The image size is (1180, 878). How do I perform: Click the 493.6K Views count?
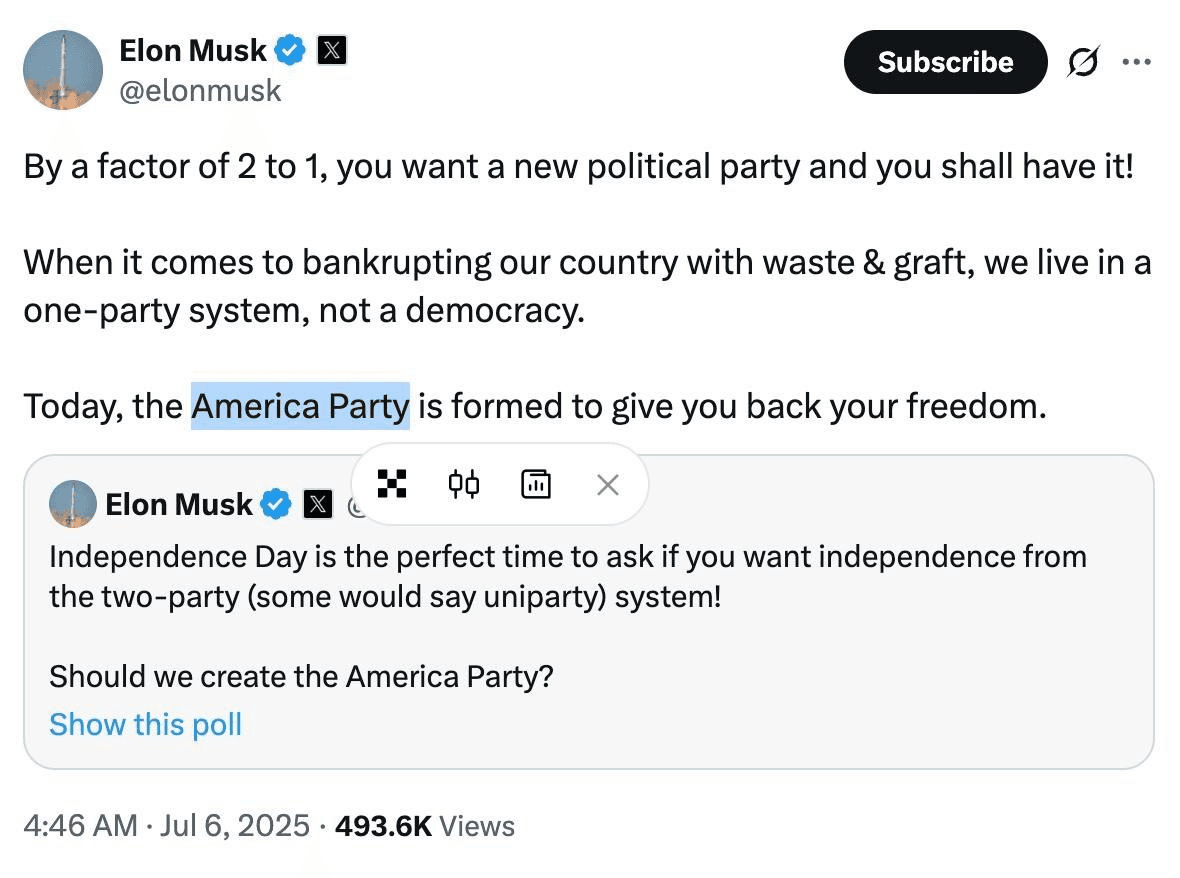(424, 826)
